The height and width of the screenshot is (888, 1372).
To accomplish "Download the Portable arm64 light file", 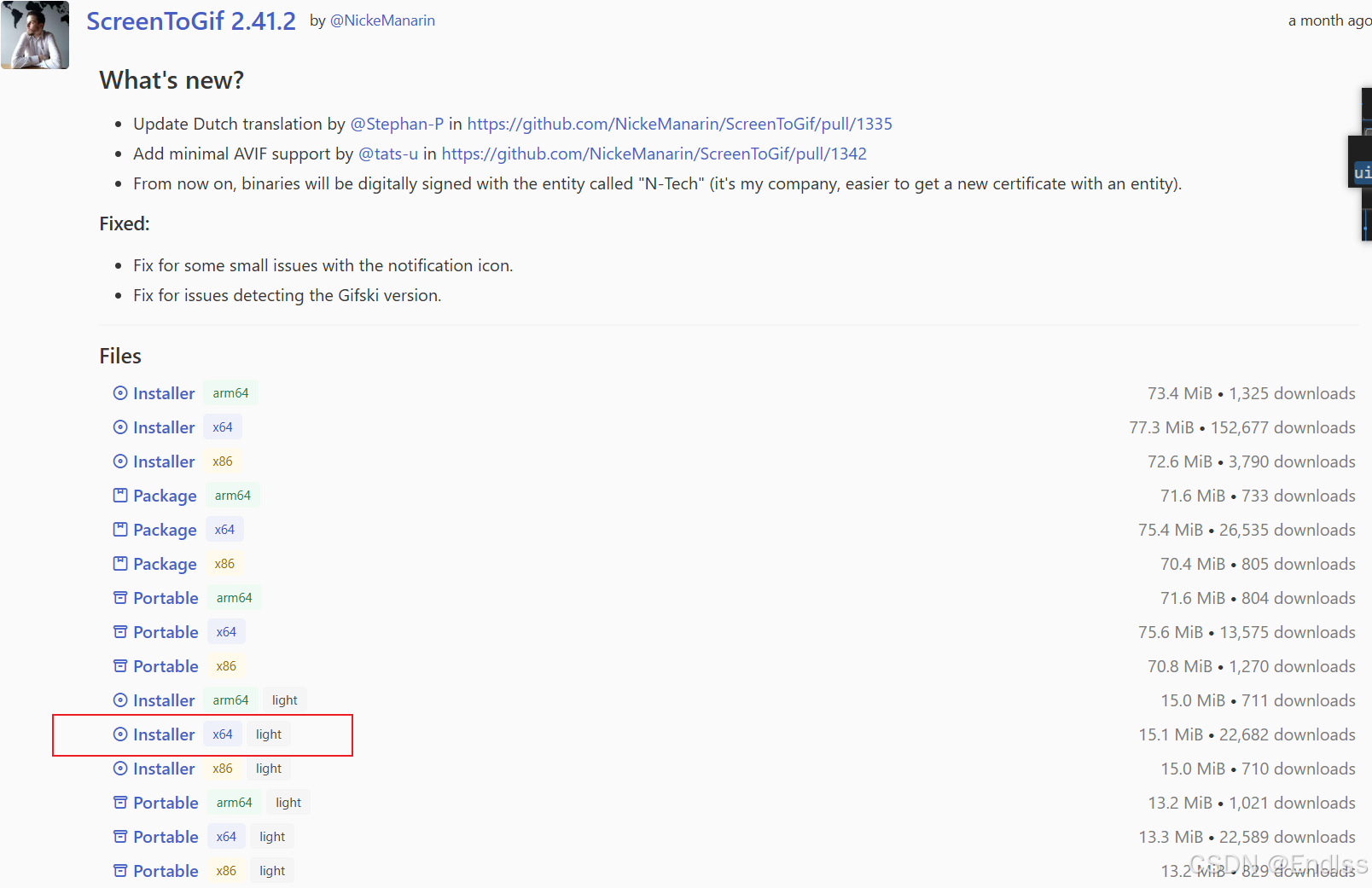I will 166,803.
